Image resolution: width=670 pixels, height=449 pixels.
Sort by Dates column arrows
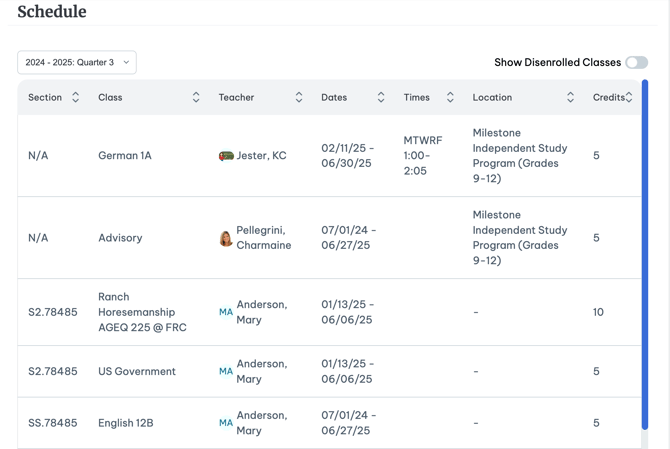pos(381,97)
